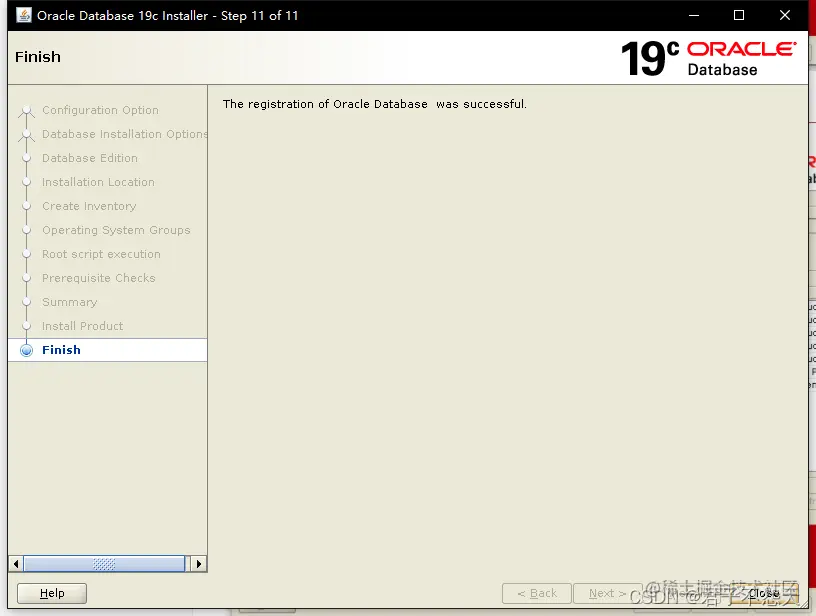Click the Help button
The width and height of the screenshot is (816, 616).
pos(52,593)
